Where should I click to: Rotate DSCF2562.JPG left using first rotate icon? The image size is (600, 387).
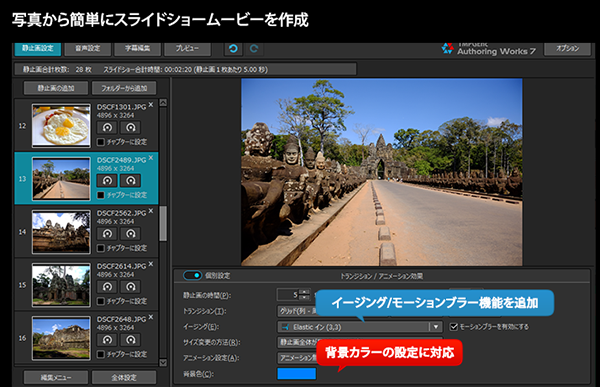[x=107, y=234]
